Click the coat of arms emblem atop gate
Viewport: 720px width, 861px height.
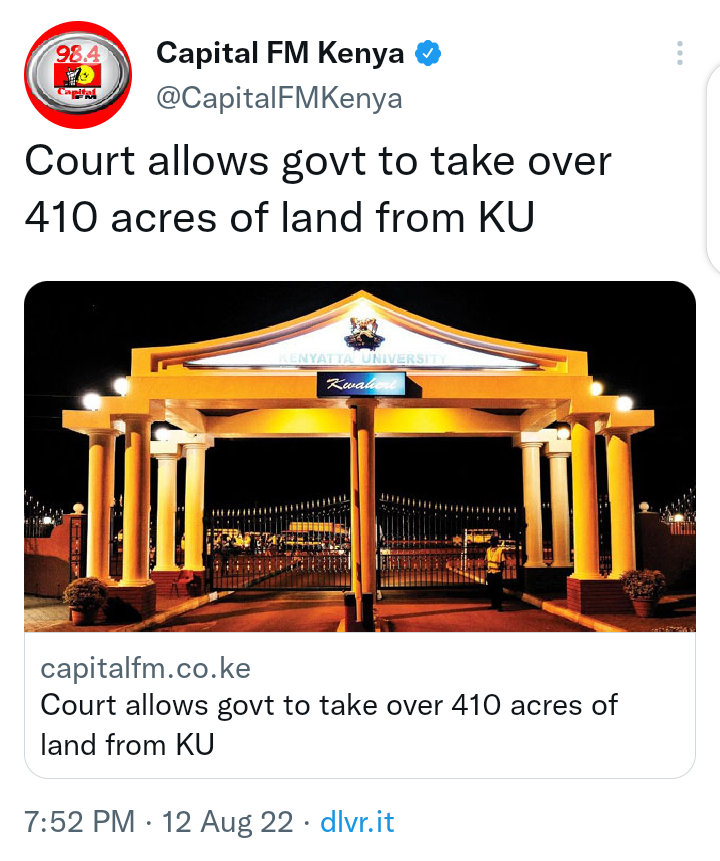click(x=363, y=332)
